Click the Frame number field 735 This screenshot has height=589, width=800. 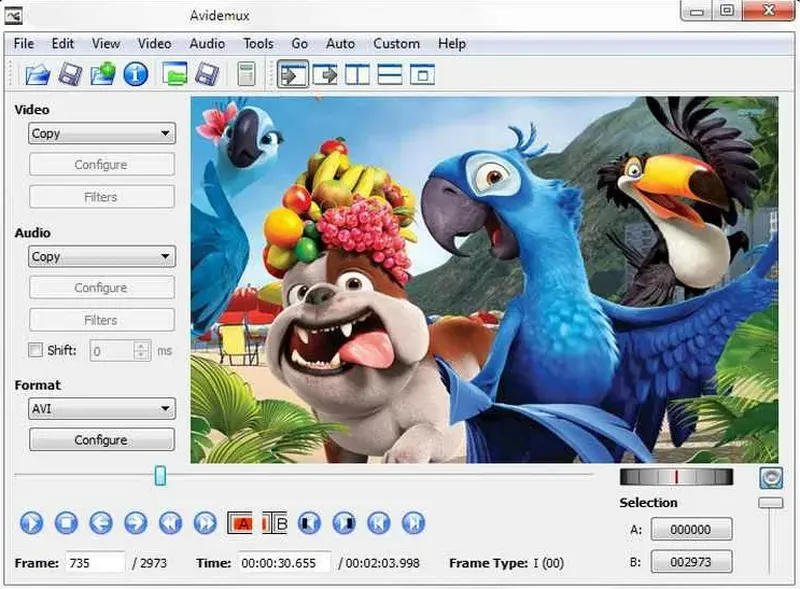tap(95, 563)
